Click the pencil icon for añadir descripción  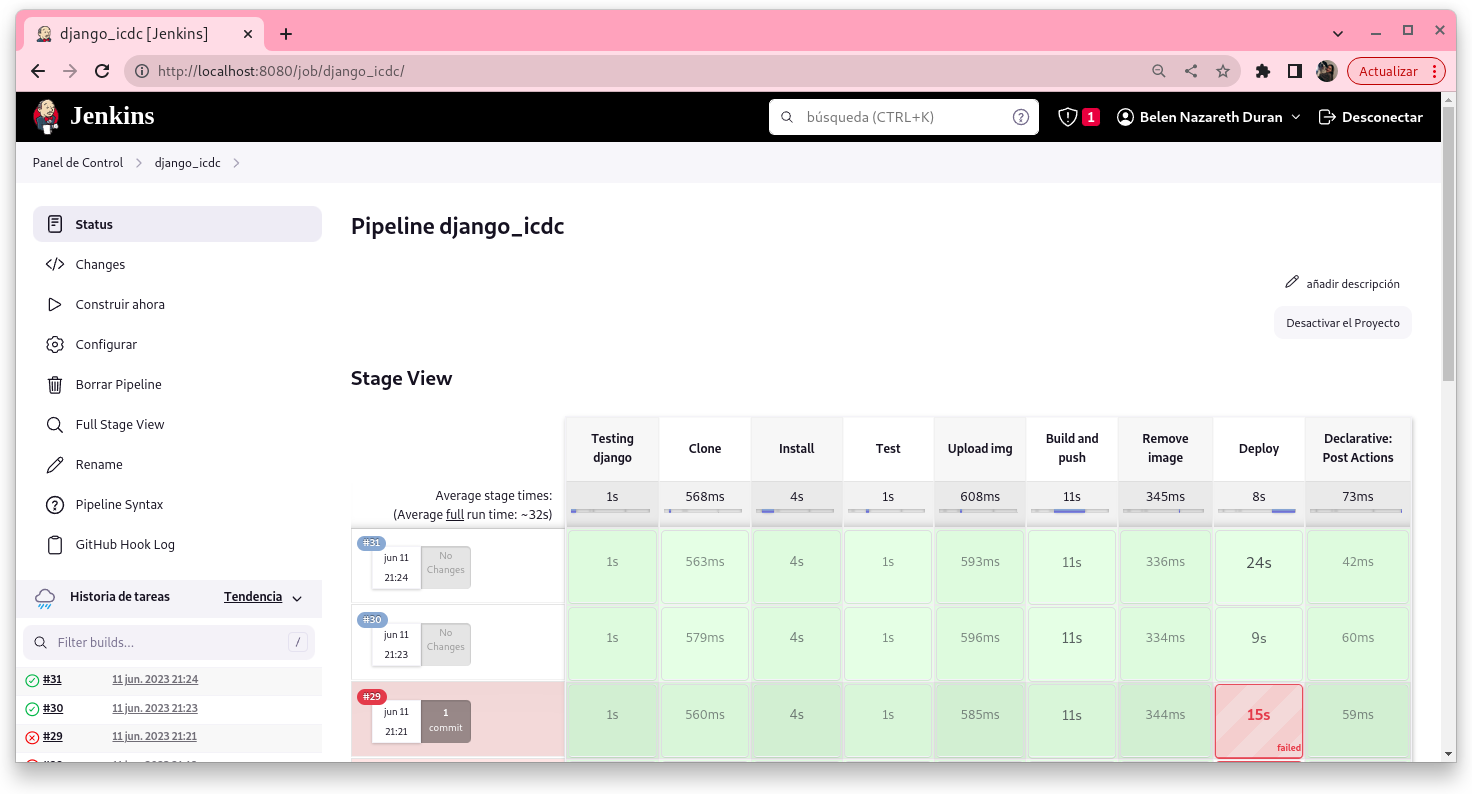1292,283
